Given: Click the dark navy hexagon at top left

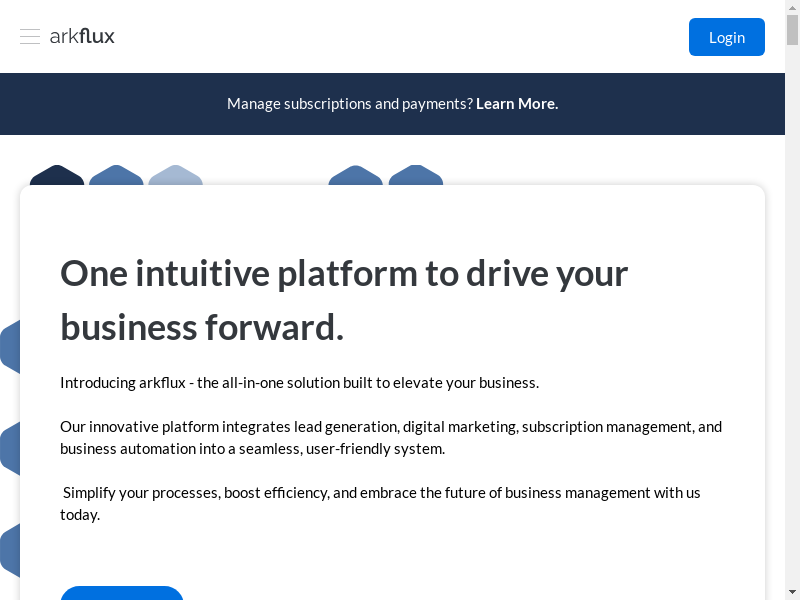Looking at the screenshot, I should point(57,176).
